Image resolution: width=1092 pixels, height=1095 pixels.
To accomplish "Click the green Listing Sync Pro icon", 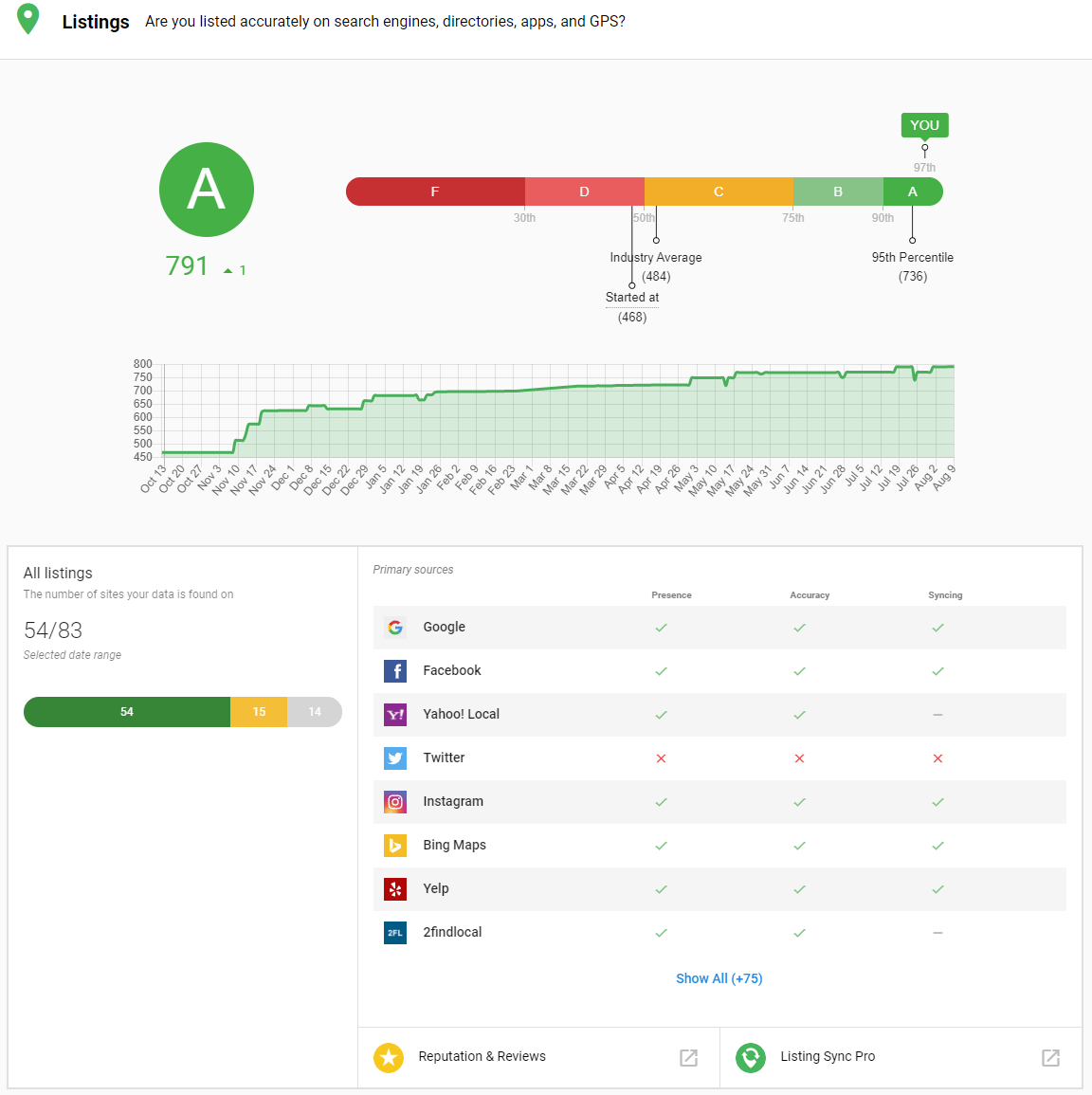I will 751,1057.
